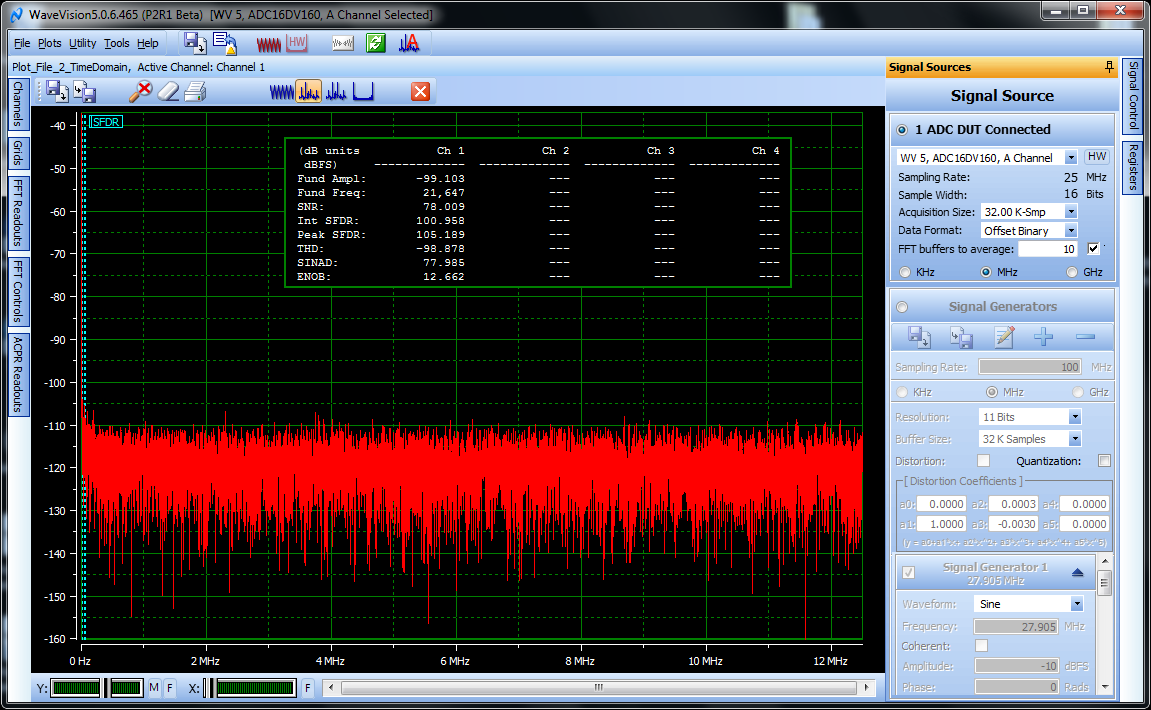Open the Plots menu

click(50, 43)
